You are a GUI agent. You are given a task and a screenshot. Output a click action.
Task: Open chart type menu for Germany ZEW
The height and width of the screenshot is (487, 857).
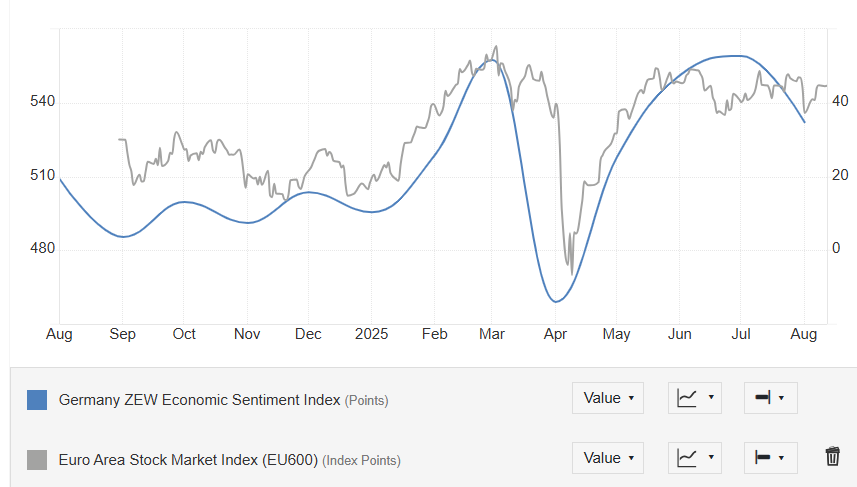(695, 398)
